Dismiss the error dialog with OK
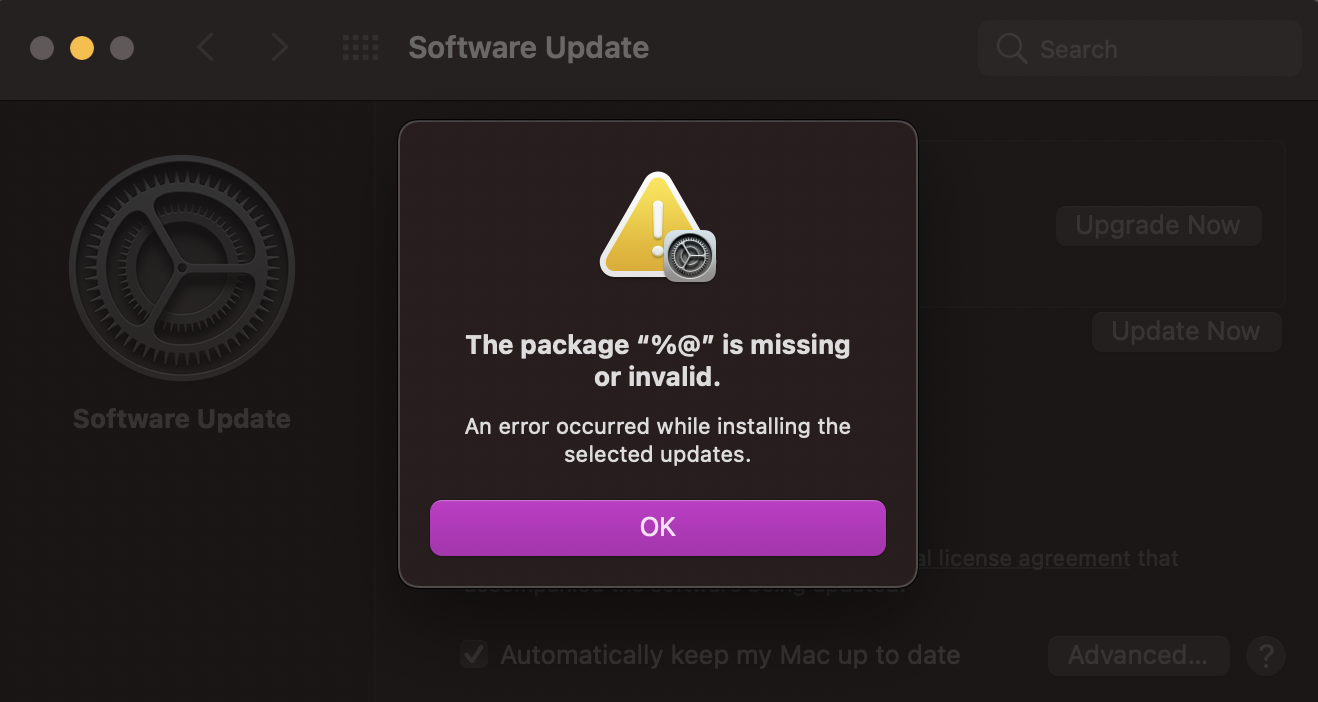 pos(657,527)
